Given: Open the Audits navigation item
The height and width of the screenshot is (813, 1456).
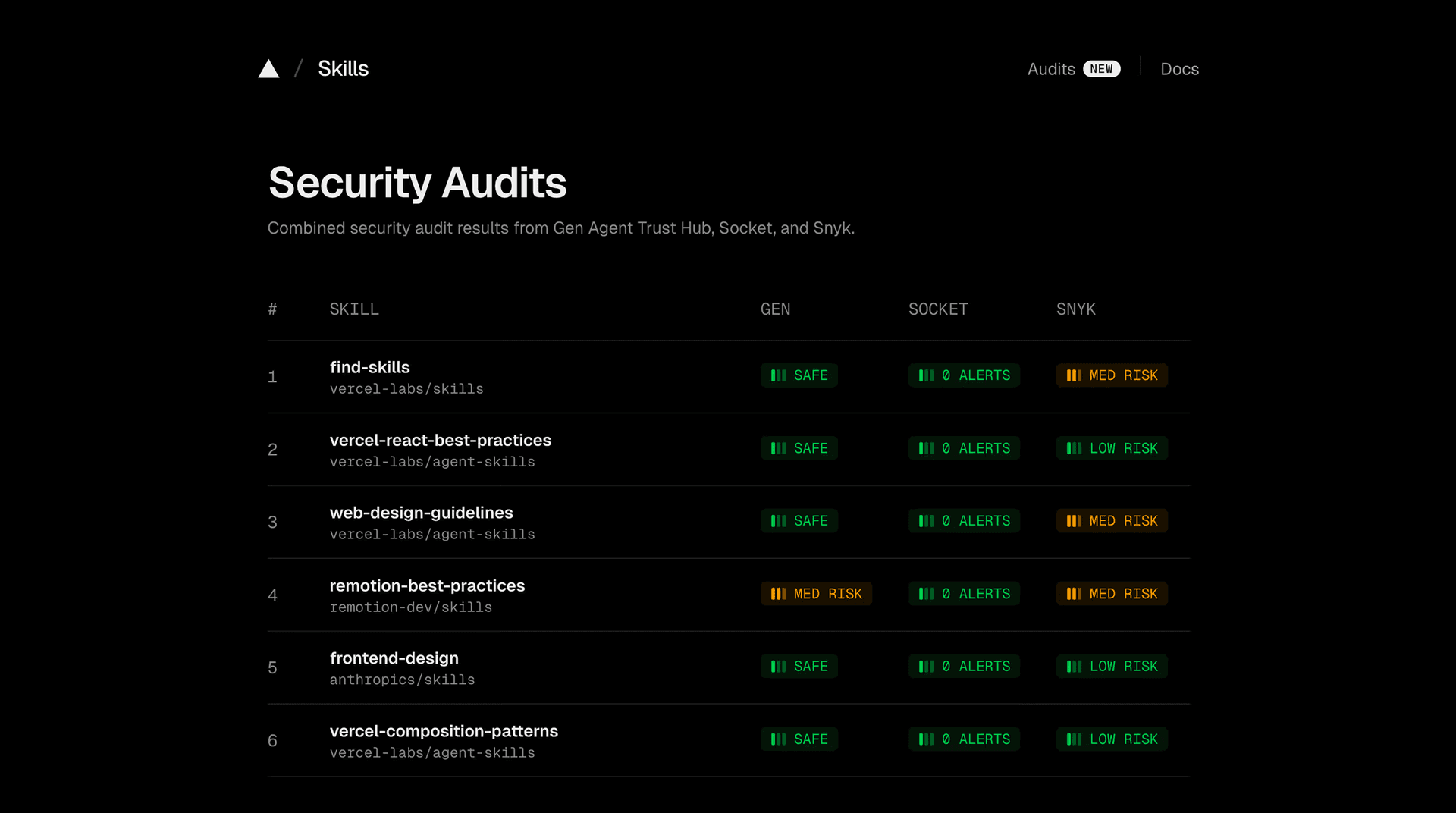Looking at the screenshot, I should (x=1051, y=69).
